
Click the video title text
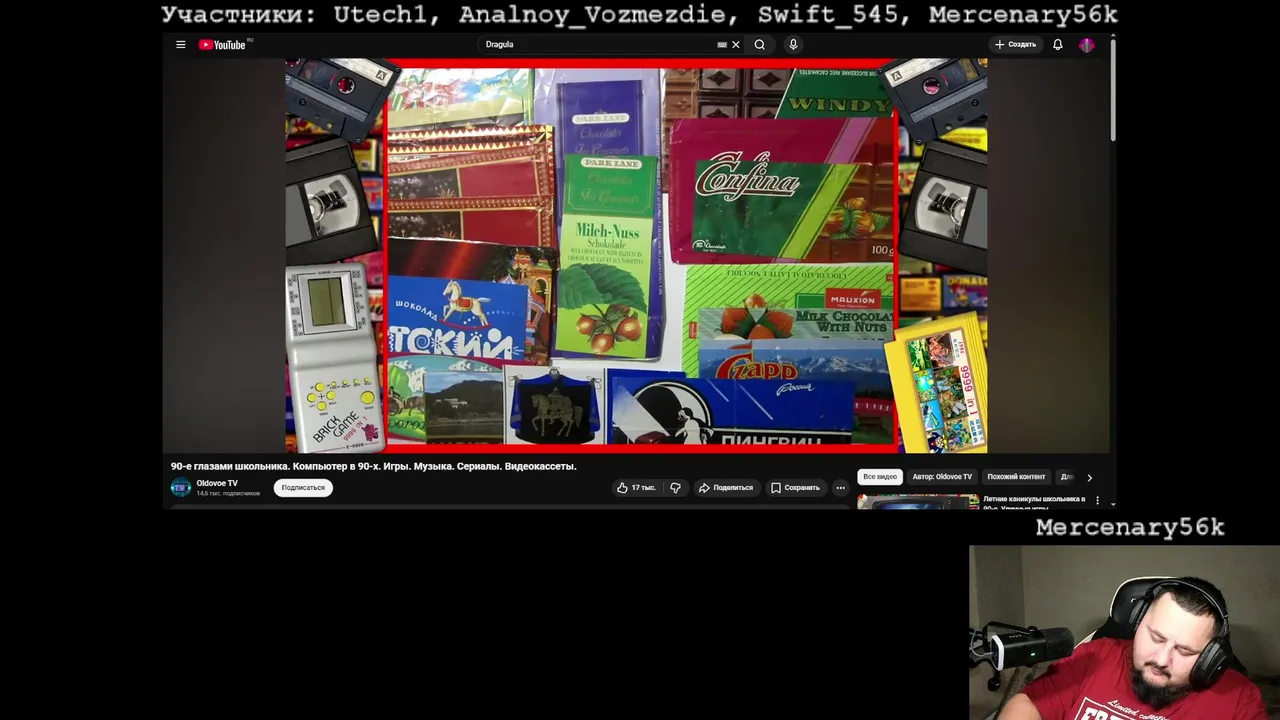pyautogui.click(x=373, y=466)
